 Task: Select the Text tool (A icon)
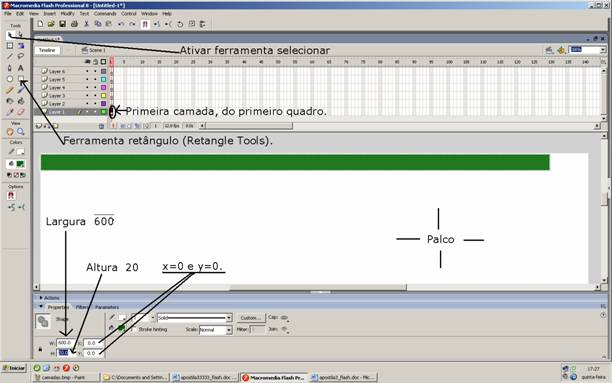(x=21, y=68)
